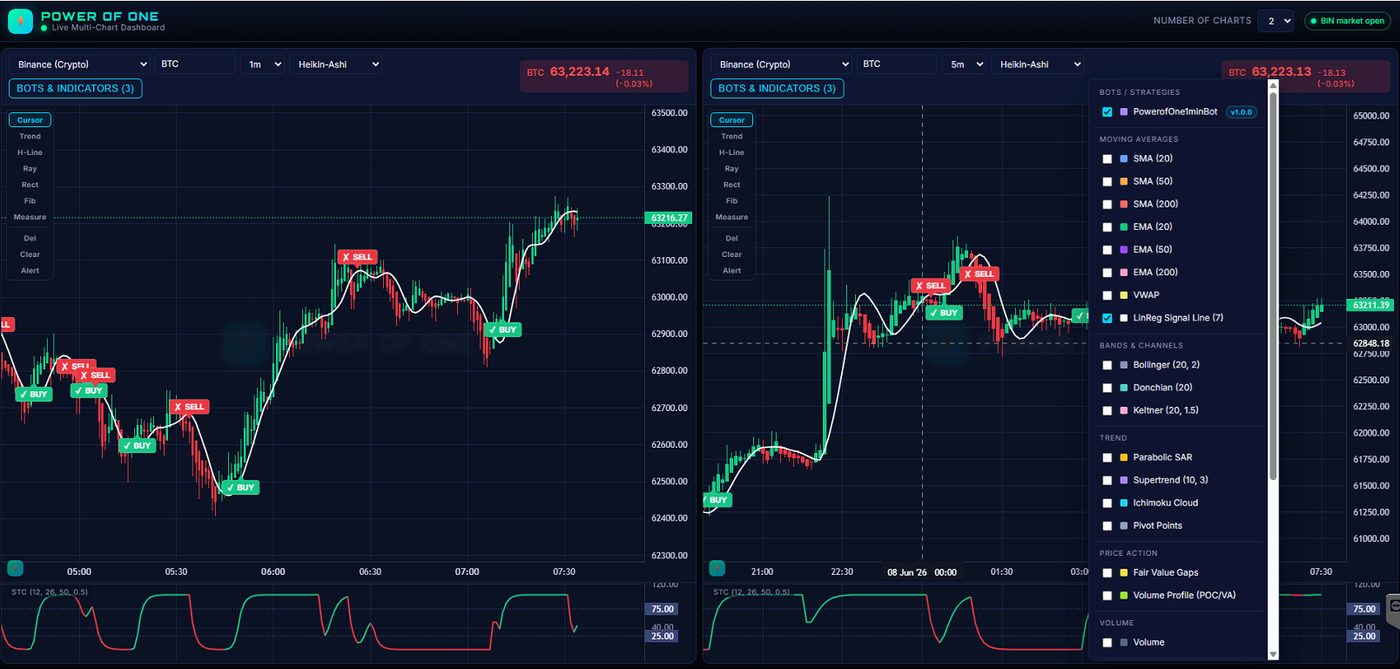Select Trend tool on the 1m chart
Screen dimensions: 1400x669
pyautogui.click(x=31, y=136)
